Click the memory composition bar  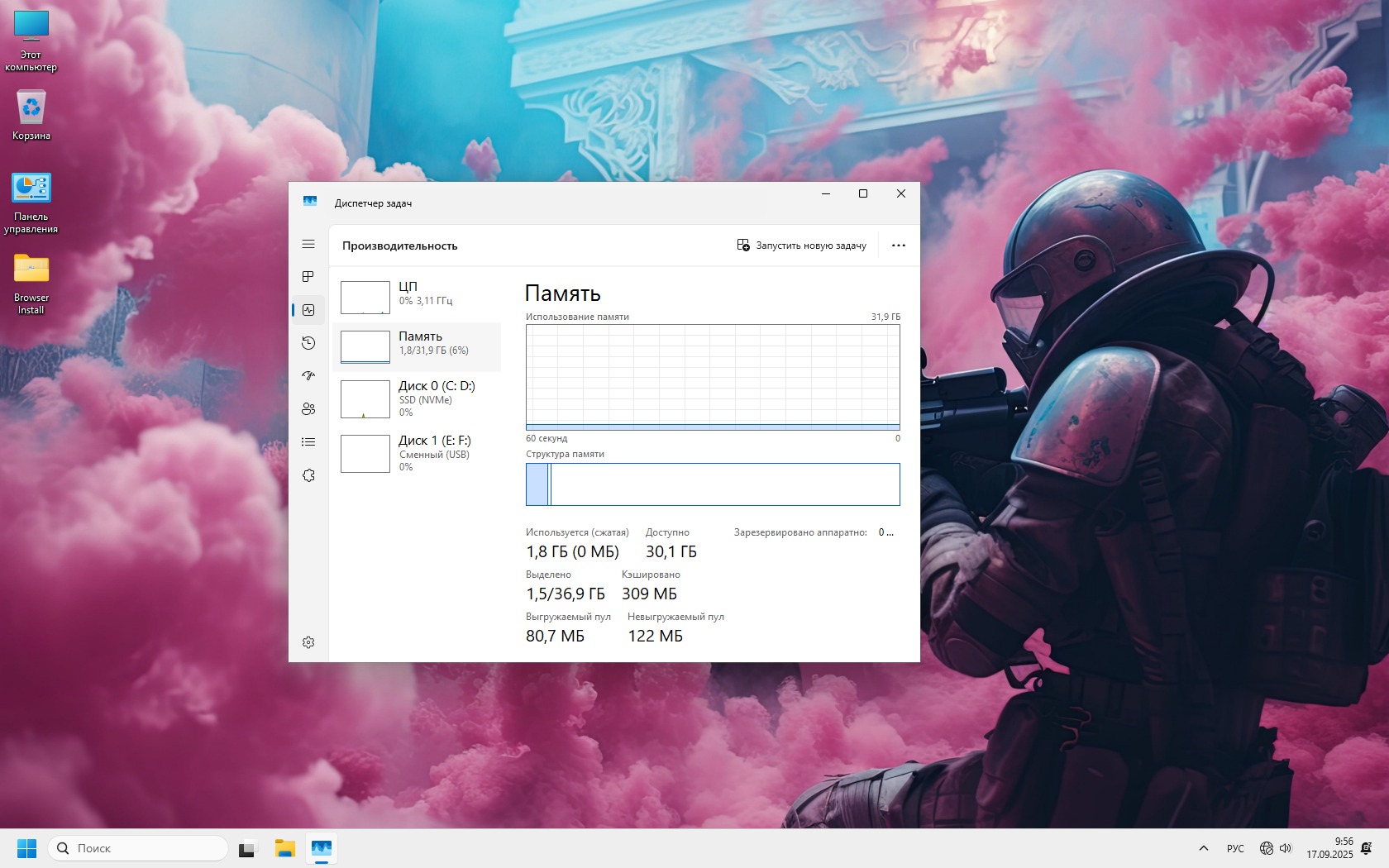point(713,484)
